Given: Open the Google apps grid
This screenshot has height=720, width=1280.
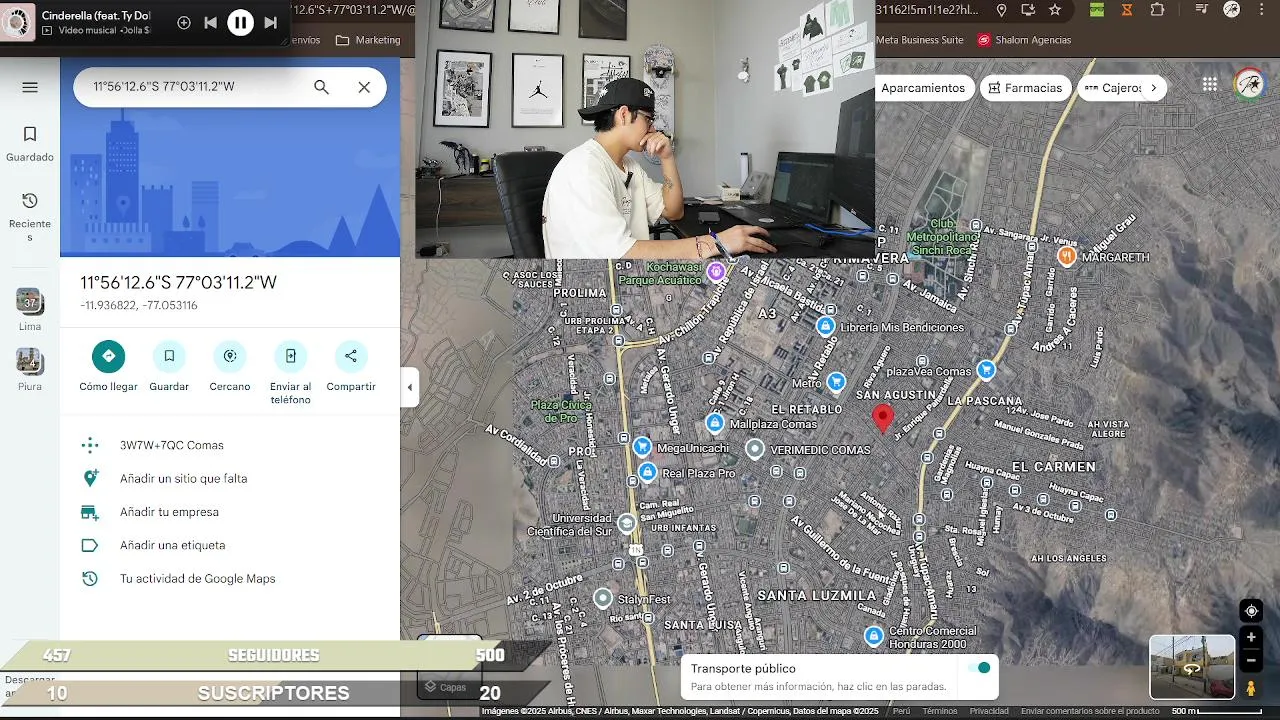Looking at the screenshot, I should pyautogui.click(x=1210, y=85).
